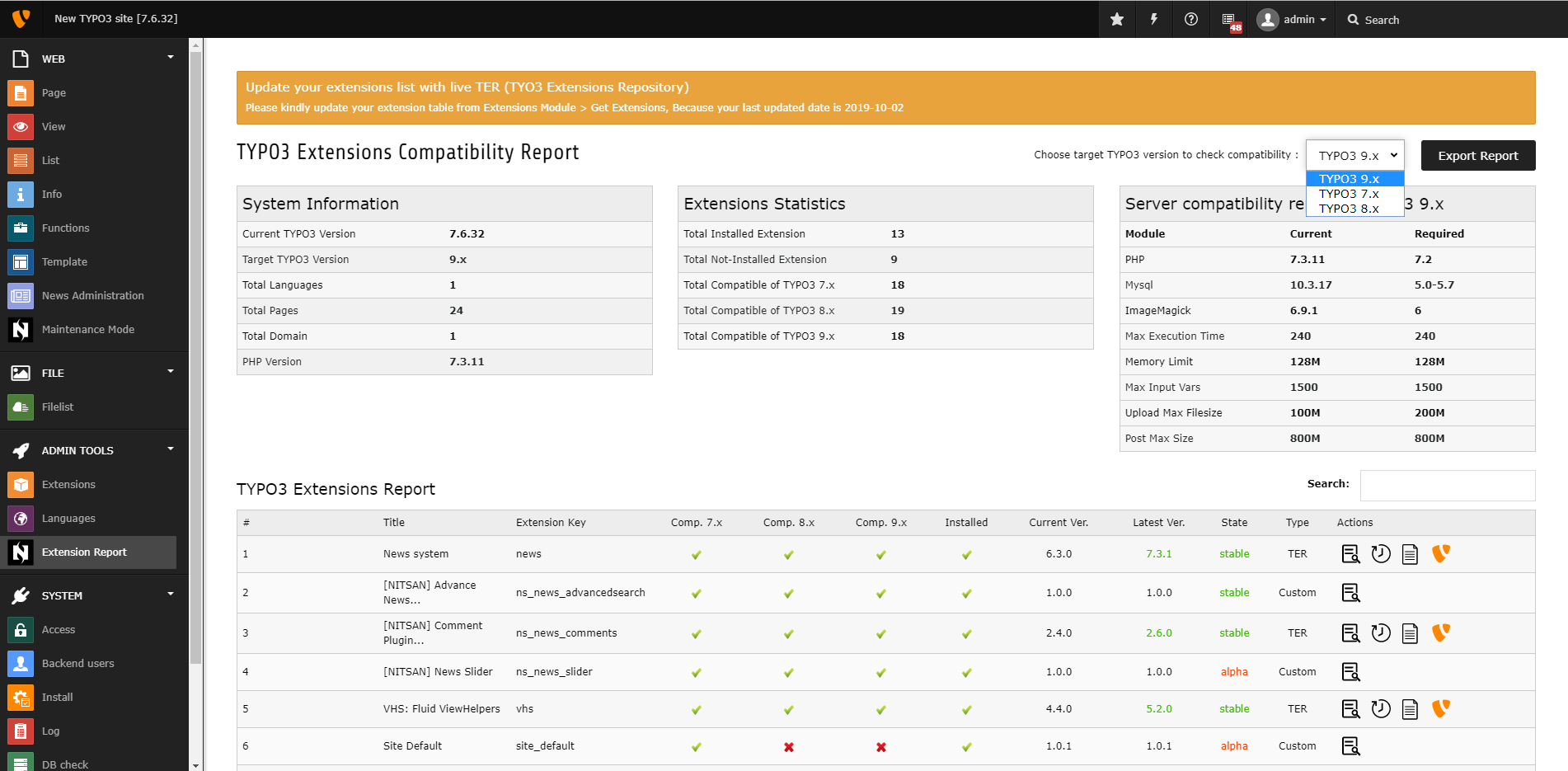View details icon for News system row
This screenshot has width=1568, height=771.
1350,554
